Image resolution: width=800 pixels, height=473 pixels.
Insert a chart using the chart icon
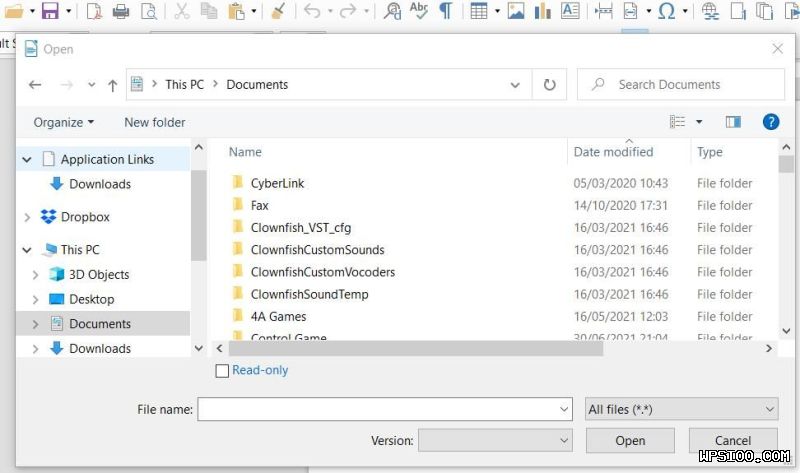(543, 12)
